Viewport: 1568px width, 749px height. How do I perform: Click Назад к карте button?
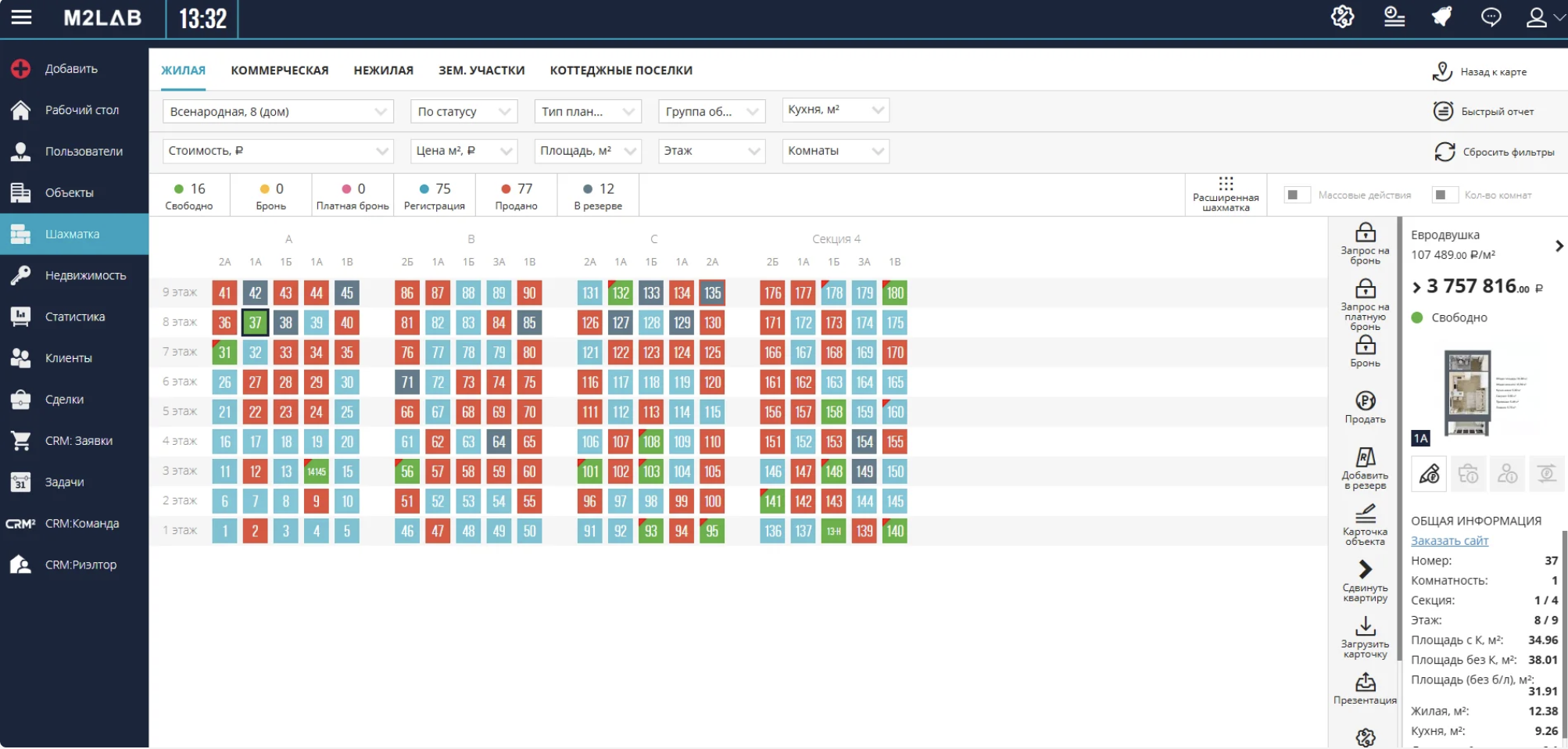click(x=1480, y=72)
